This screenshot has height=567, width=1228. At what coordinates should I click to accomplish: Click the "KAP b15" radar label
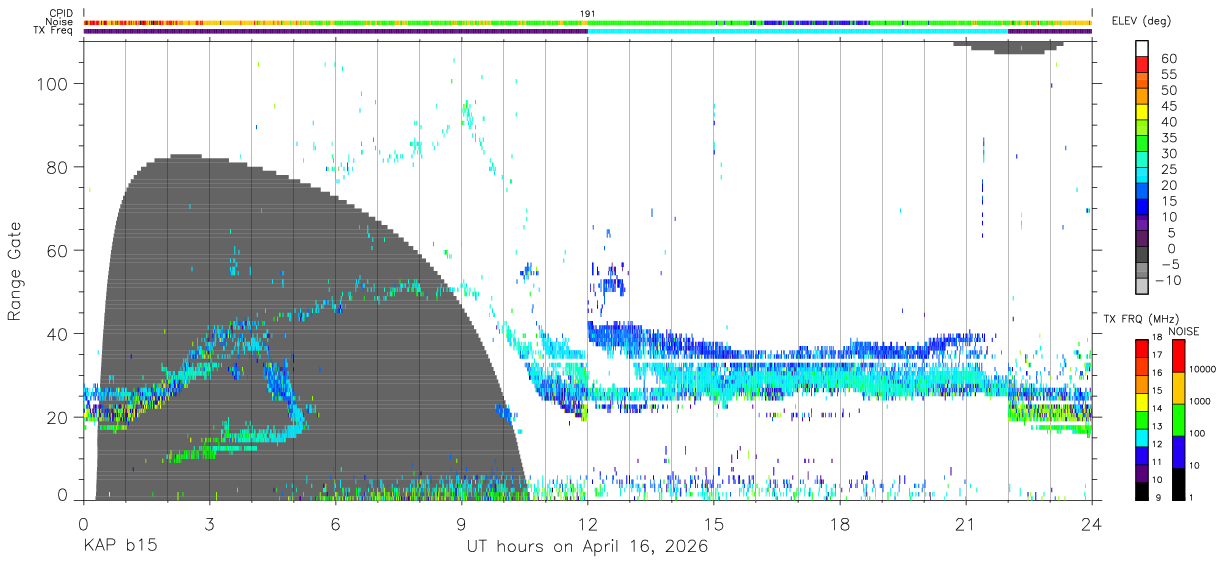click(x=119, y=547)
